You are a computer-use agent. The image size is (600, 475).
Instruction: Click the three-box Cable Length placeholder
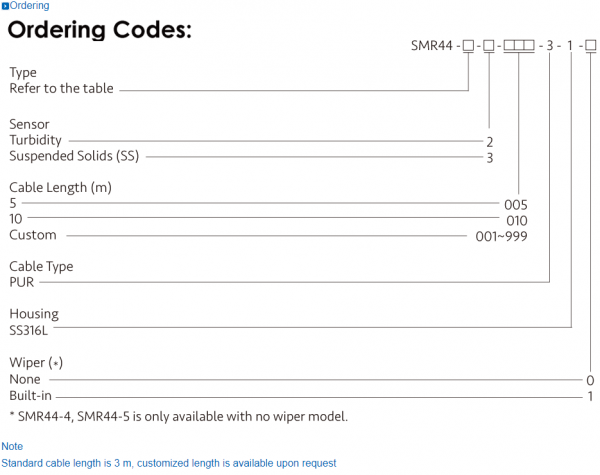point(519,47)
